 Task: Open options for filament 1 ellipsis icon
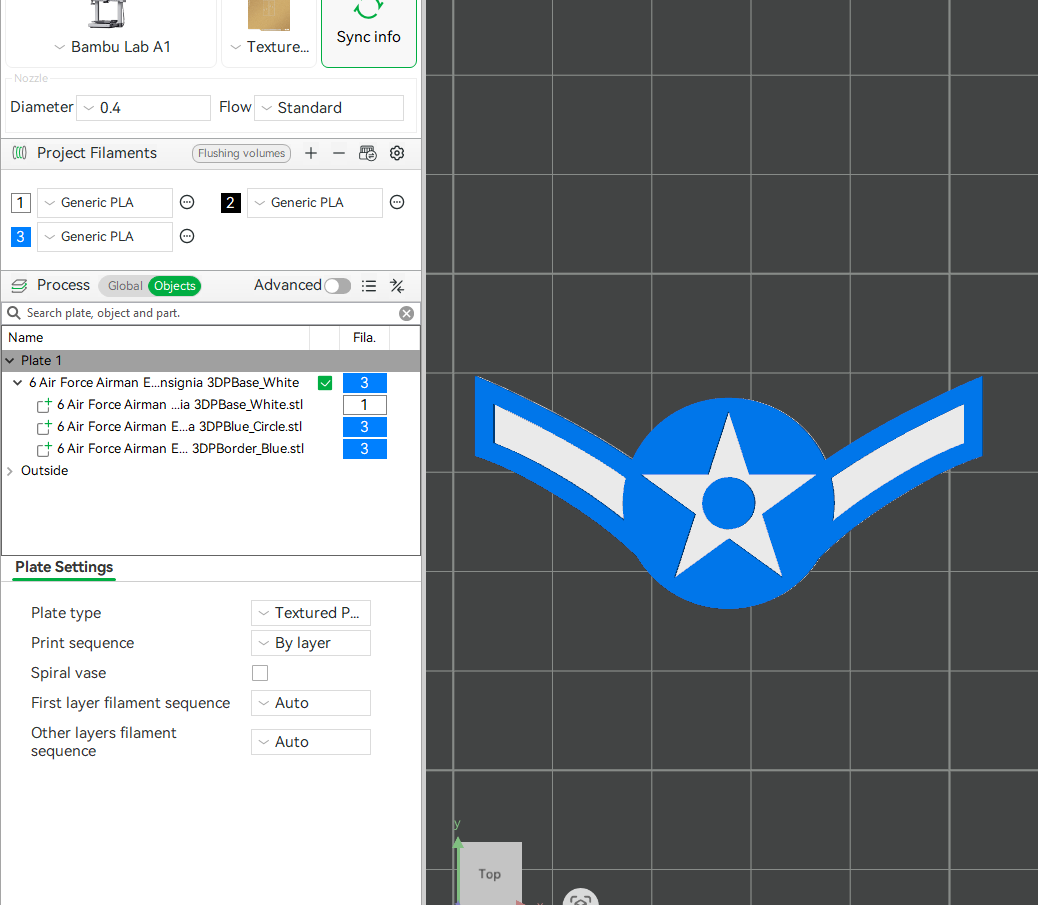tap(187, 202)
